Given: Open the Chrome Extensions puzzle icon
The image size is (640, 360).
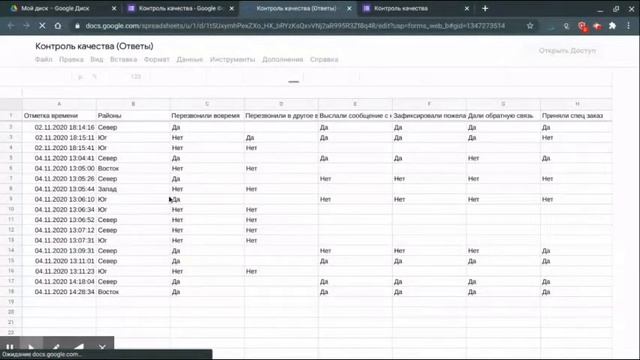Looking at the screenshot, I should [x=612, y=26].
